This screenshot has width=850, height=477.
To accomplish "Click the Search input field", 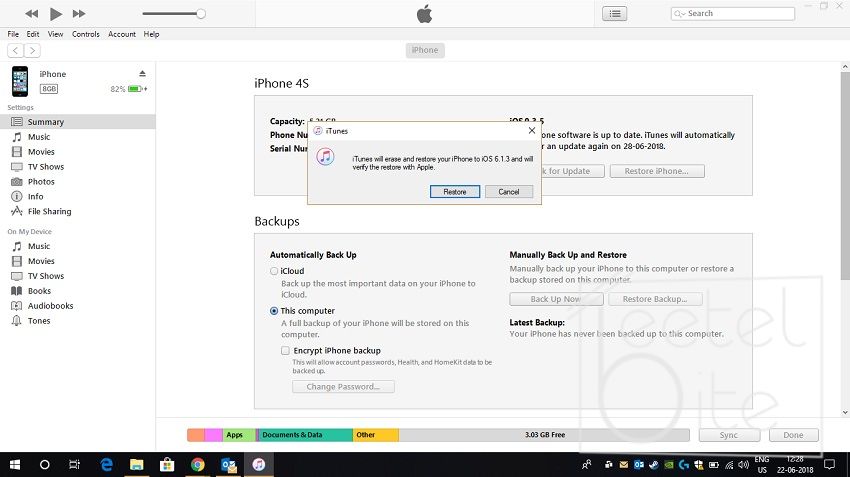I will (733, 14).
